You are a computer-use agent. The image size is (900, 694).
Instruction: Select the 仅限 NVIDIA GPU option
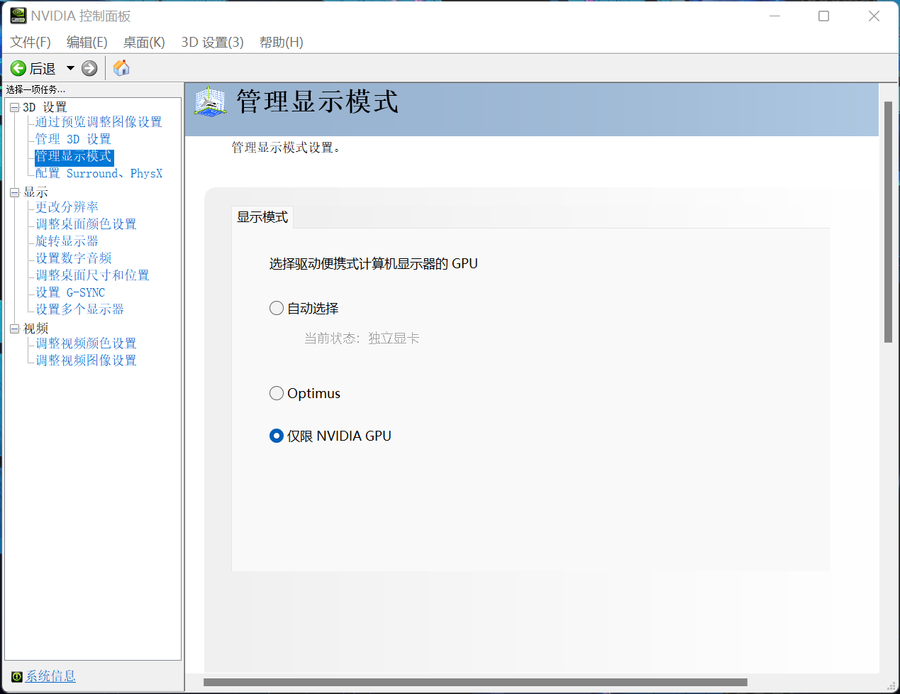tap(277, 436)
